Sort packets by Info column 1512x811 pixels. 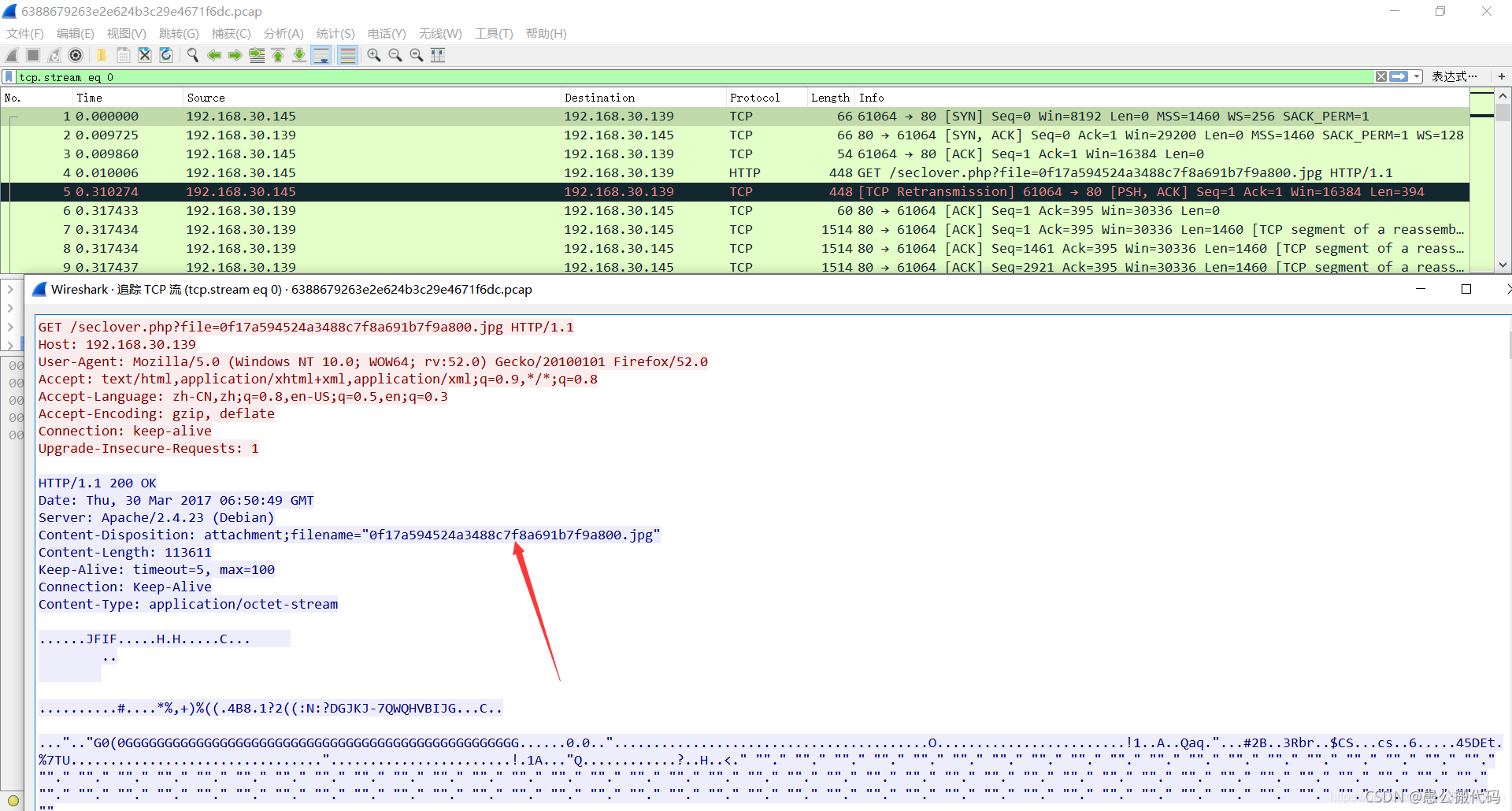tap(1162, 98)
